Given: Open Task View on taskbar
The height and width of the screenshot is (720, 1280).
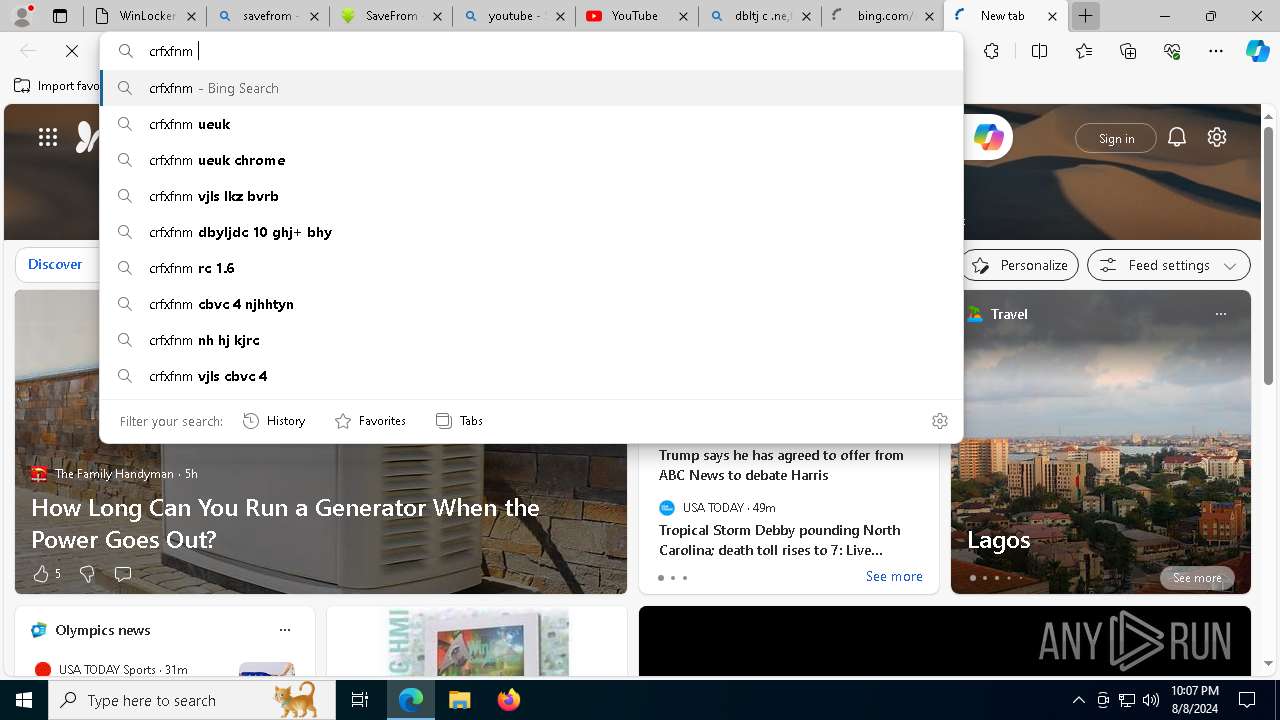Looking at the screenshot, I should click(x=360, y=700).
